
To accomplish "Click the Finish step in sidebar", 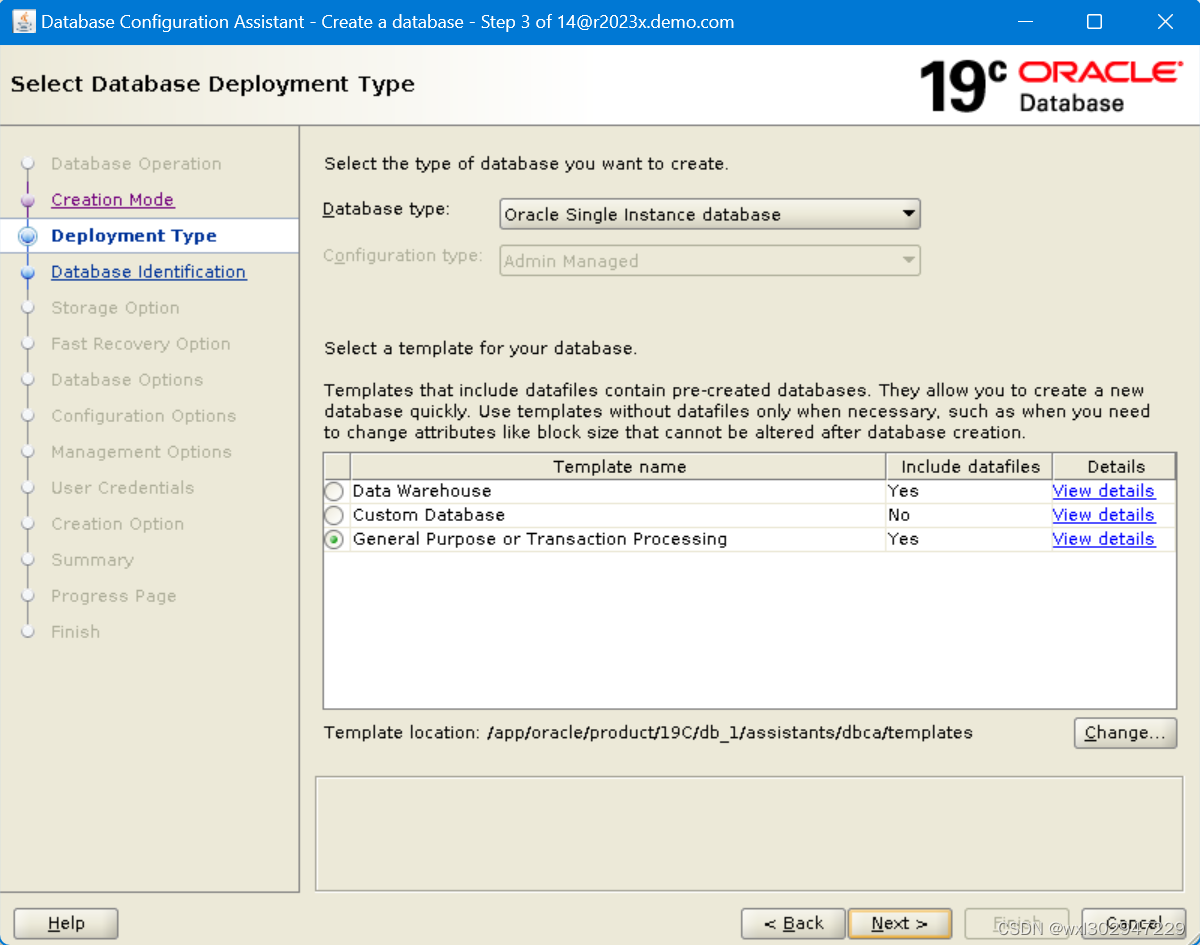I will [75, 632].
